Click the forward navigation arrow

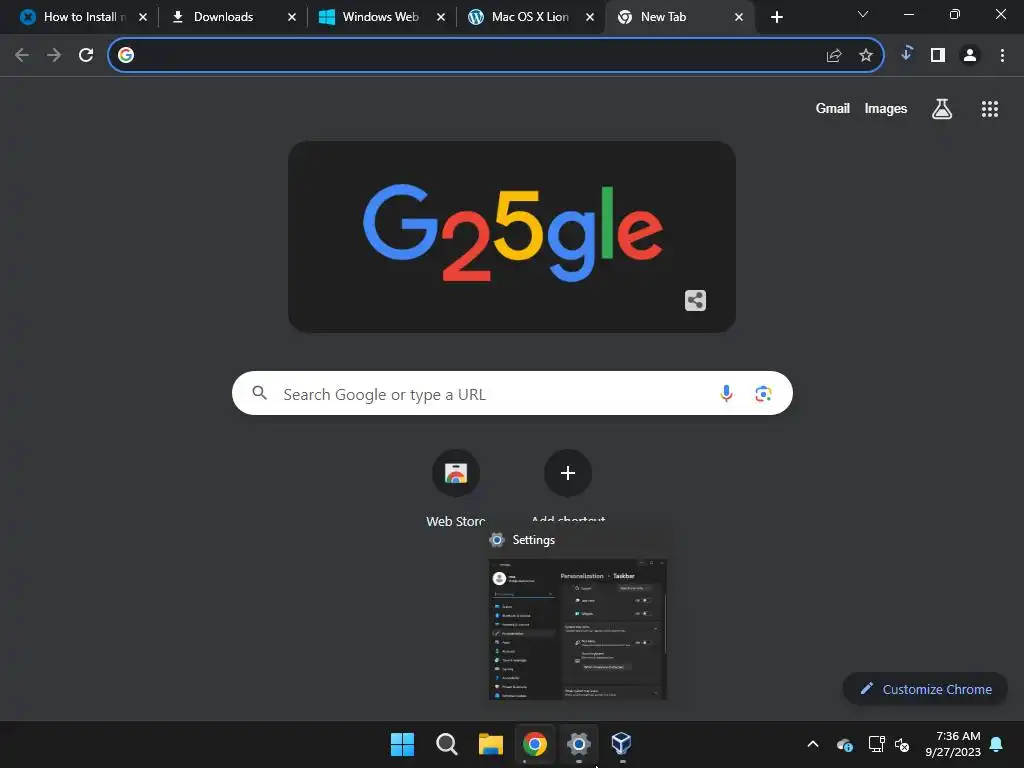coord(54,55)
